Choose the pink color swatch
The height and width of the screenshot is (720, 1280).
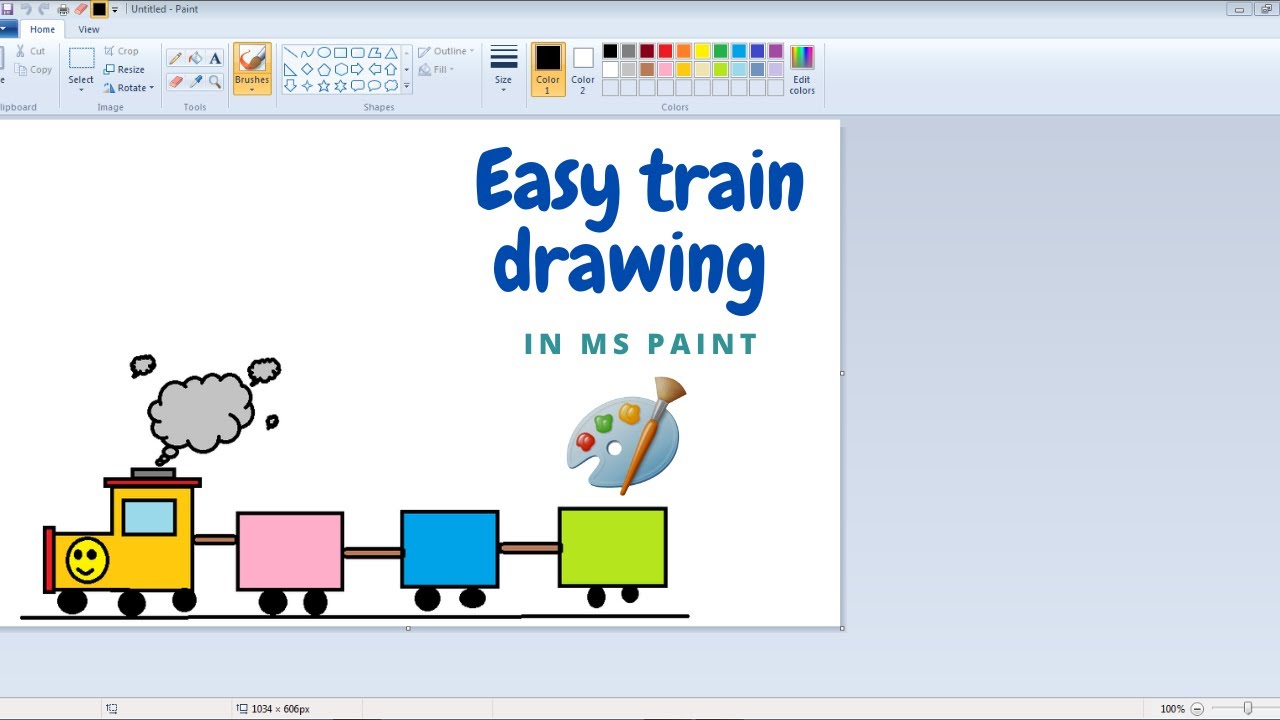coord(665,69)
